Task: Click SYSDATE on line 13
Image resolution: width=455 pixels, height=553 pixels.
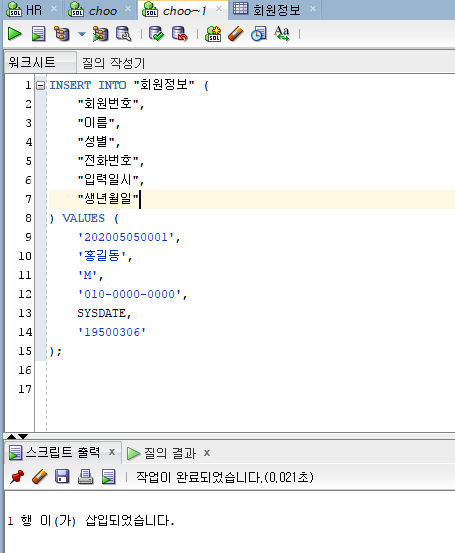Action: coord(102,313)
